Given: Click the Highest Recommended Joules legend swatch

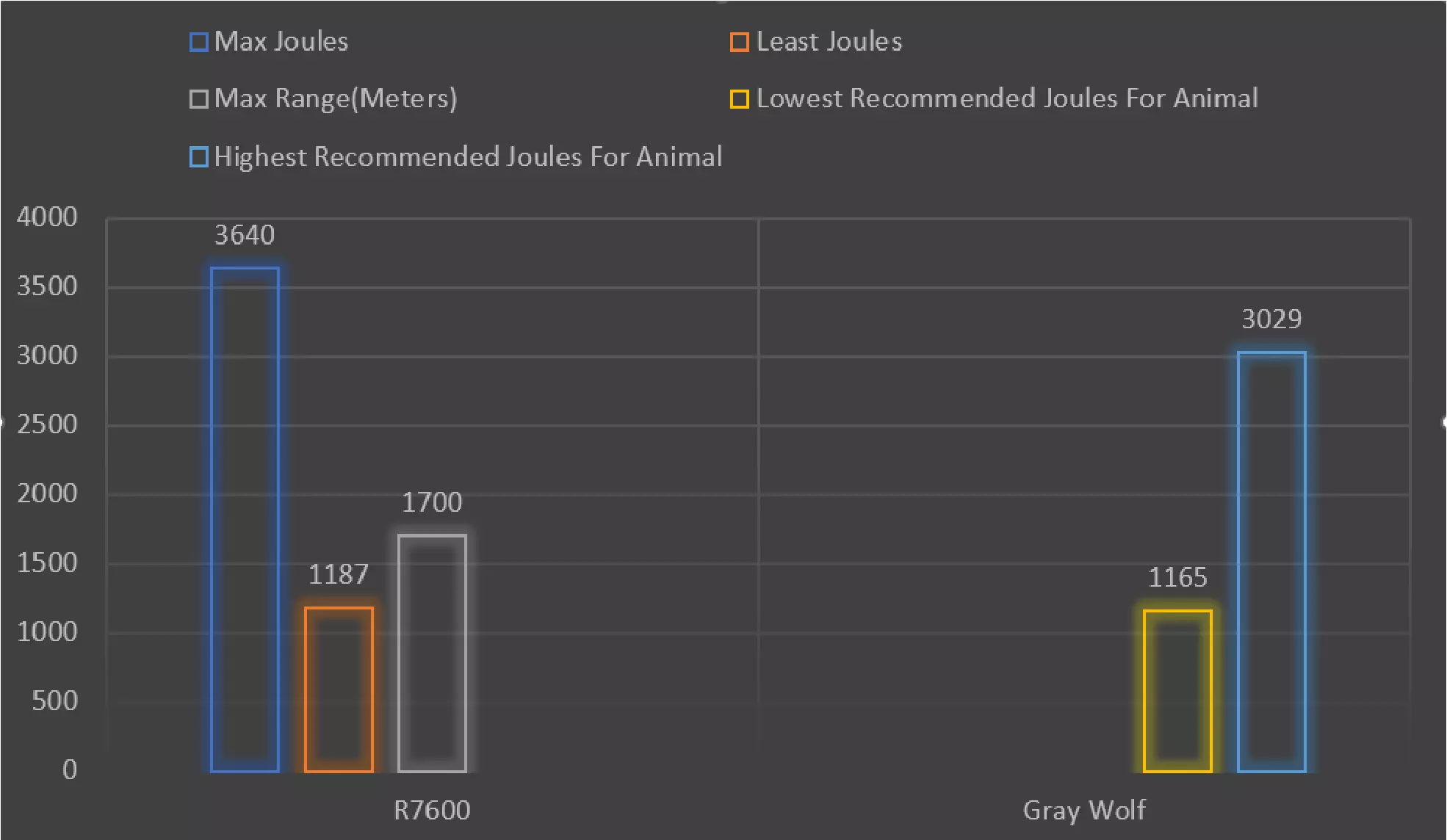Looking at the screenshot, I should click(x=198, y=157).
